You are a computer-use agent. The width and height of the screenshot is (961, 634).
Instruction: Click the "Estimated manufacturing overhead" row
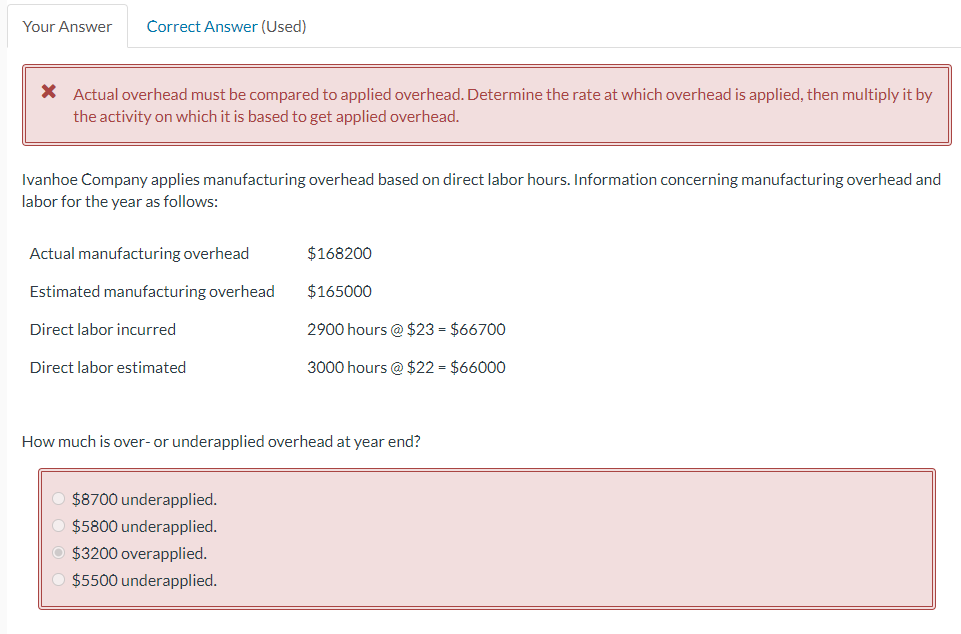(151, 291)
